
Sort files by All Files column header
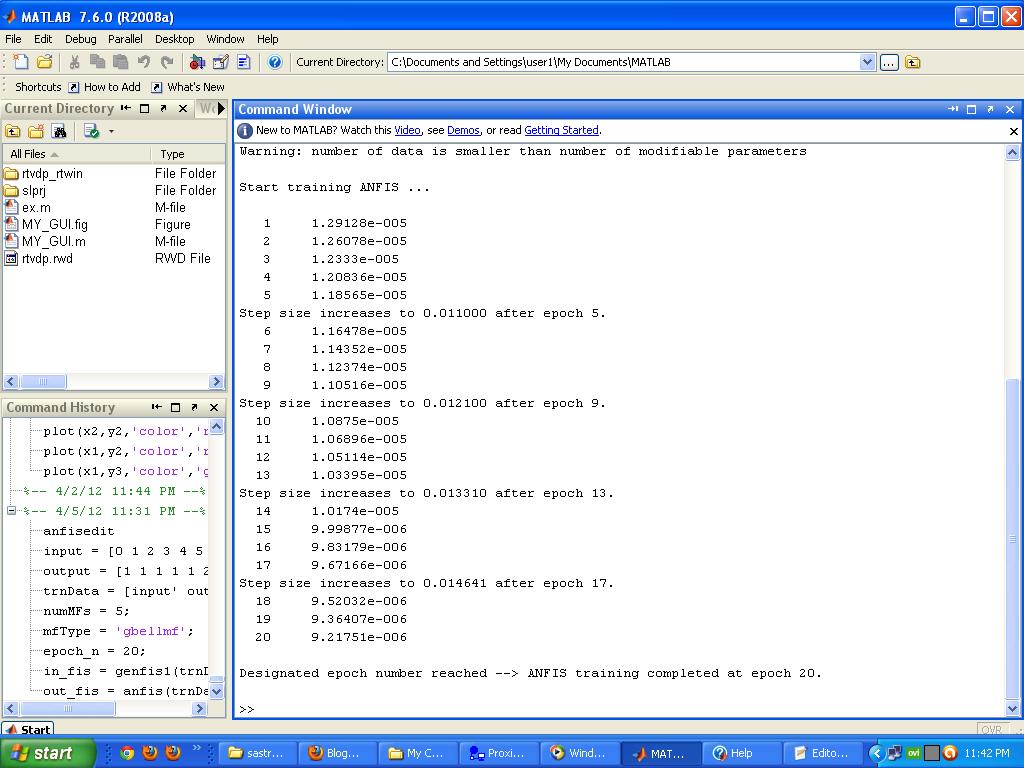tap(76, 154)
